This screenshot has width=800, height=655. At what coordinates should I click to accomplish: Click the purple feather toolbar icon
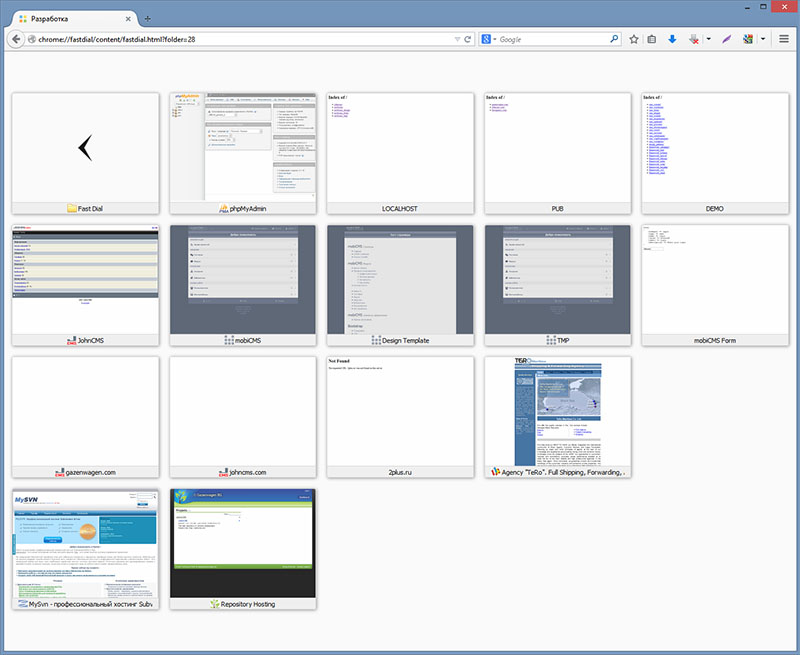[728, 39]
